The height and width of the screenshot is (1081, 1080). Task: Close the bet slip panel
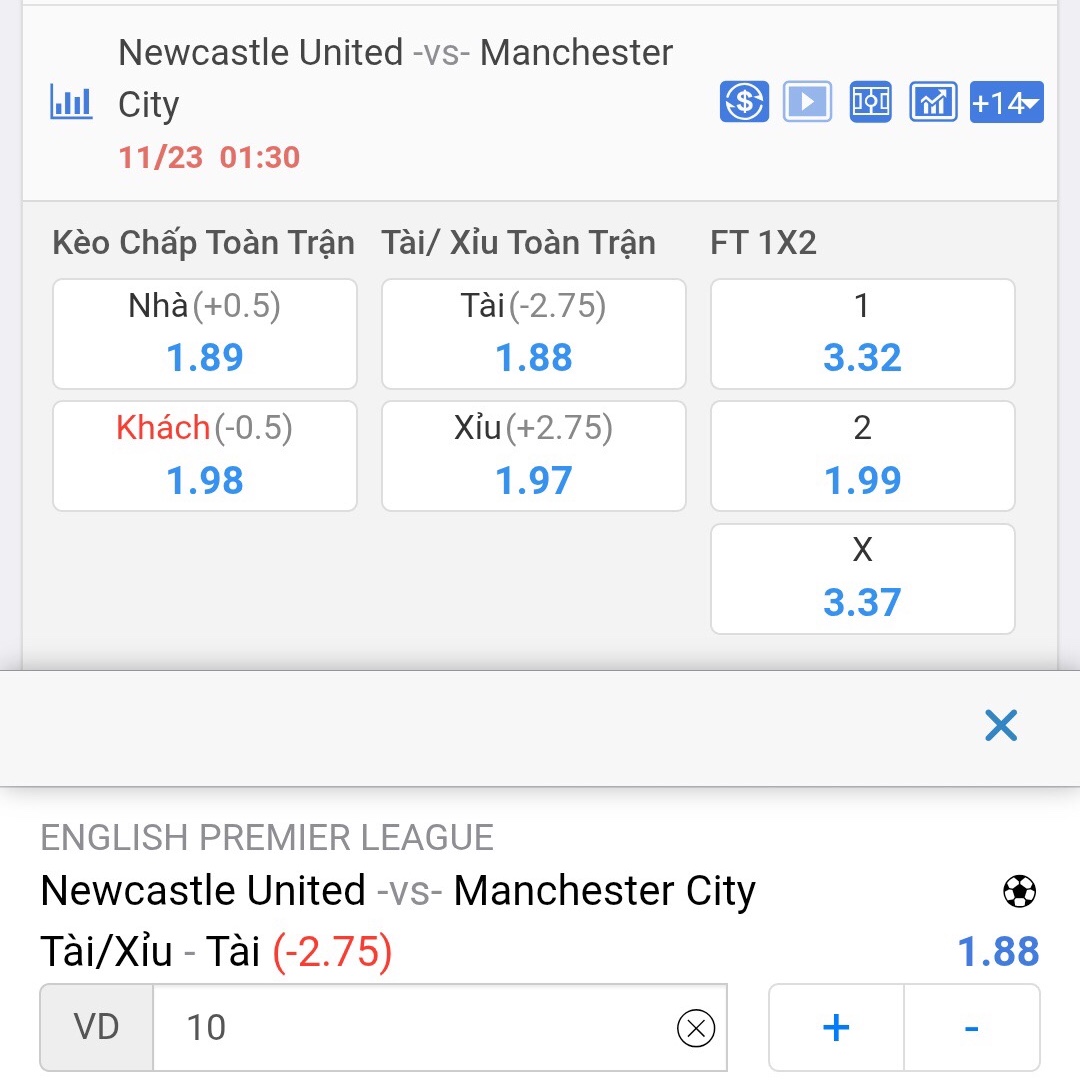coord(1000,726)
